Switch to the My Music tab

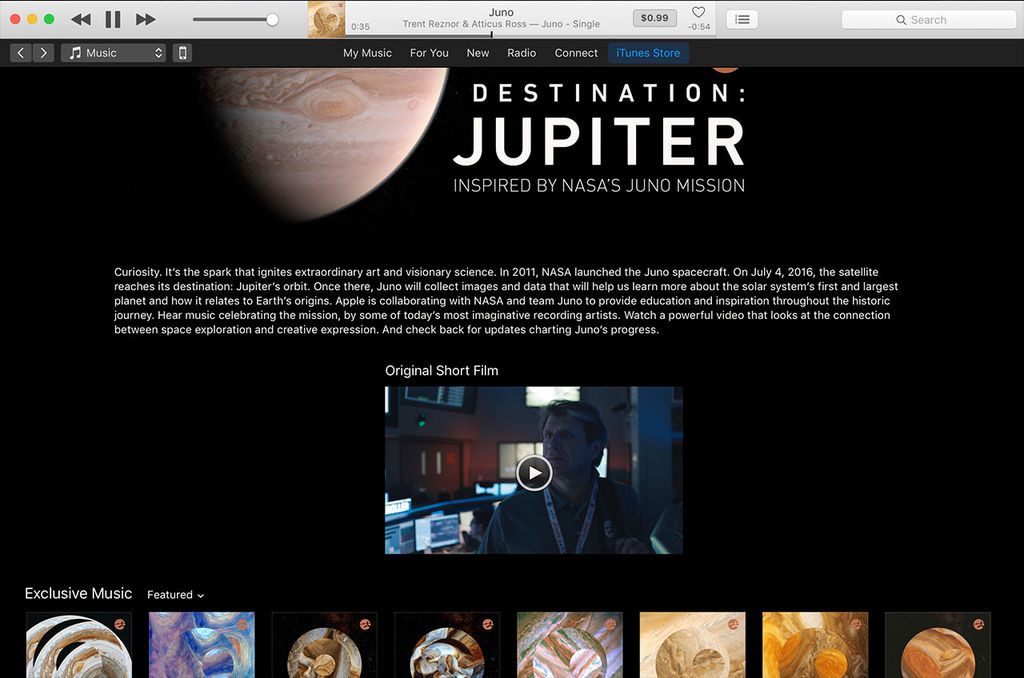pyautogui.click(x=366, y=53)
